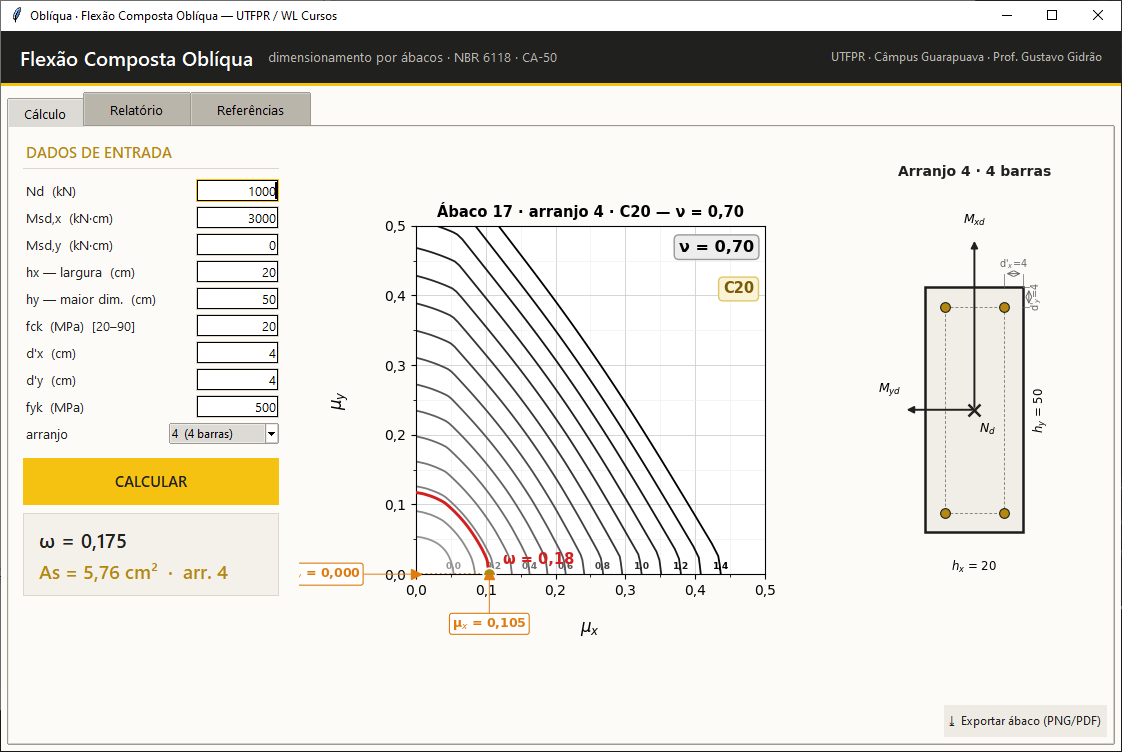Click the Msd,x input field
1122x753 pixels.
click(x=238, y=218)
